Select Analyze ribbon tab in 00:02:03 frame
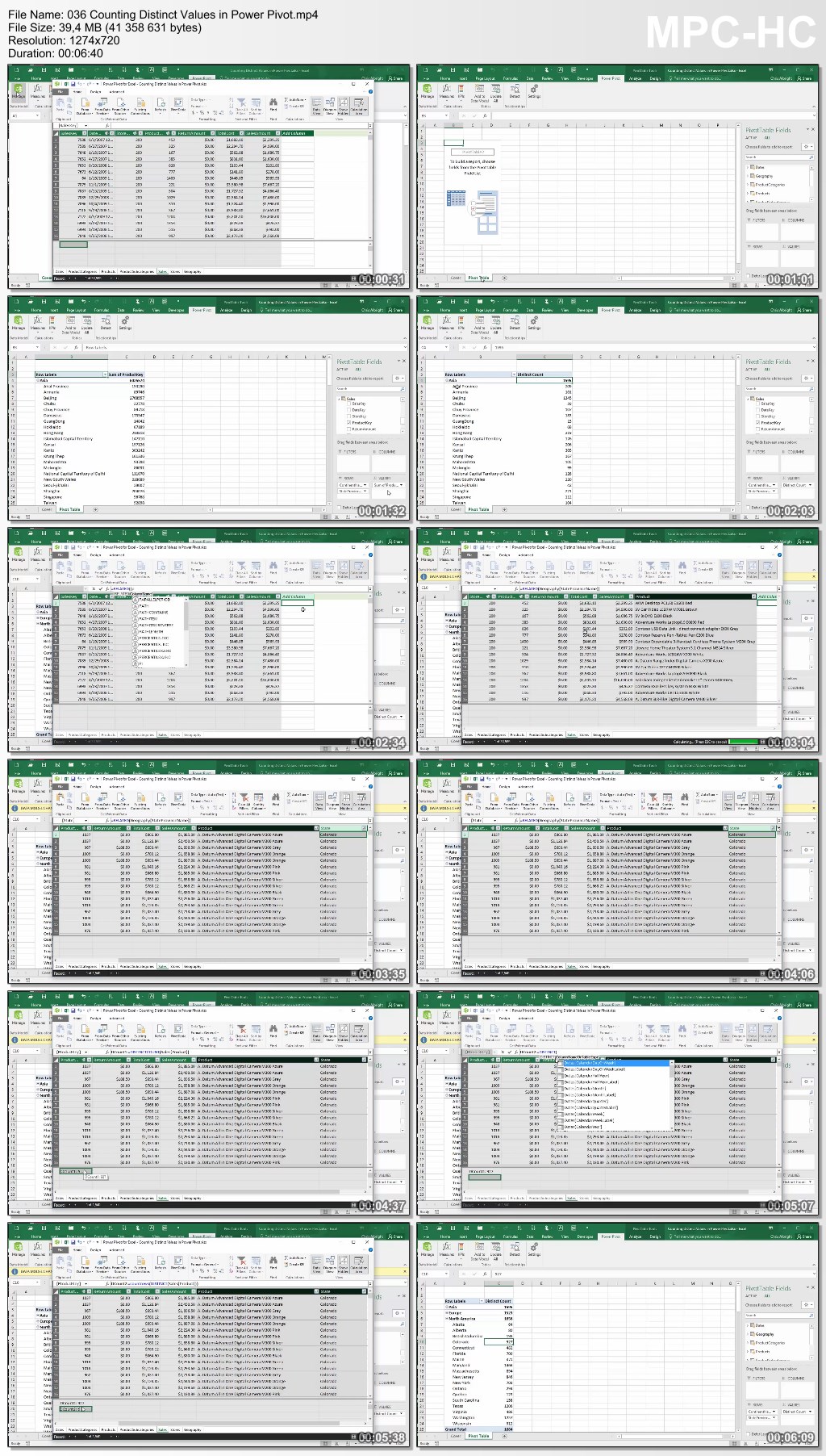This screenshot has height=1456, width=826. pos(636,310)
